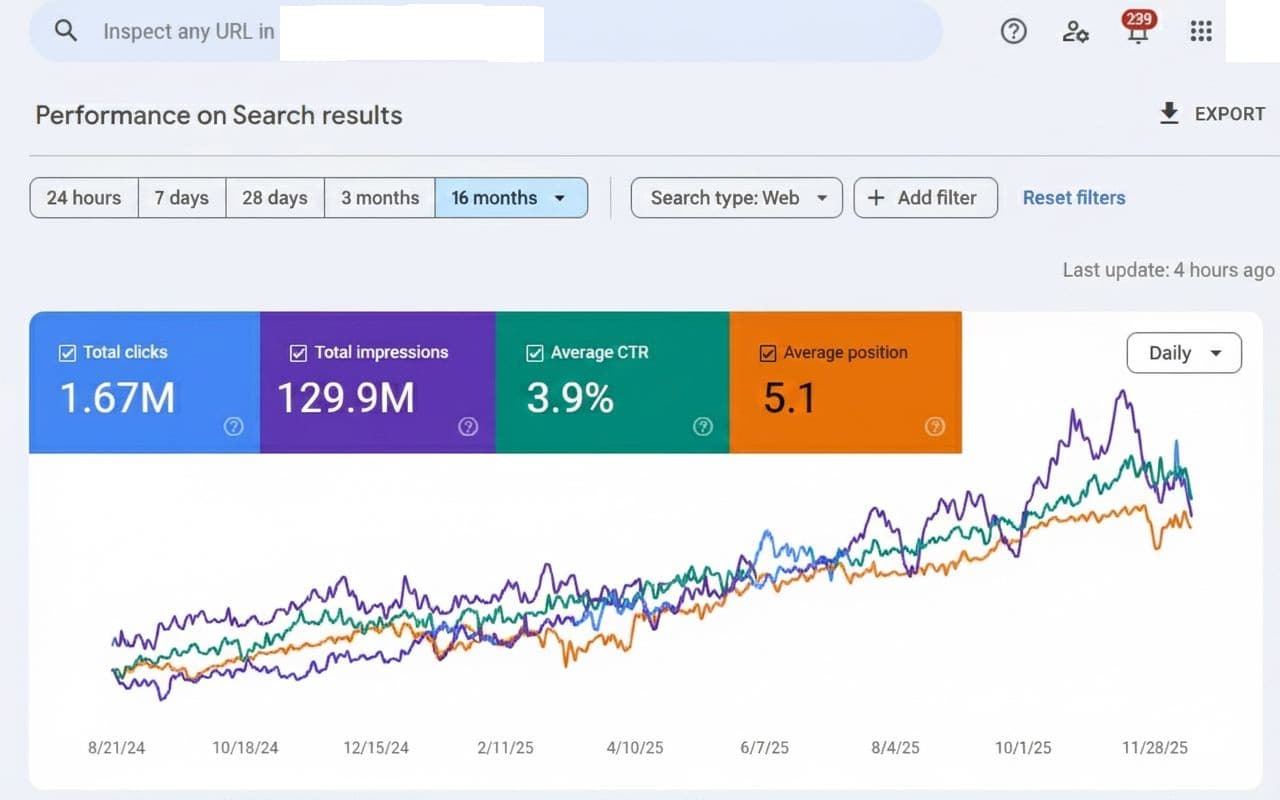
Task: Click the help icon on Total clicks card
Action: 233,427
